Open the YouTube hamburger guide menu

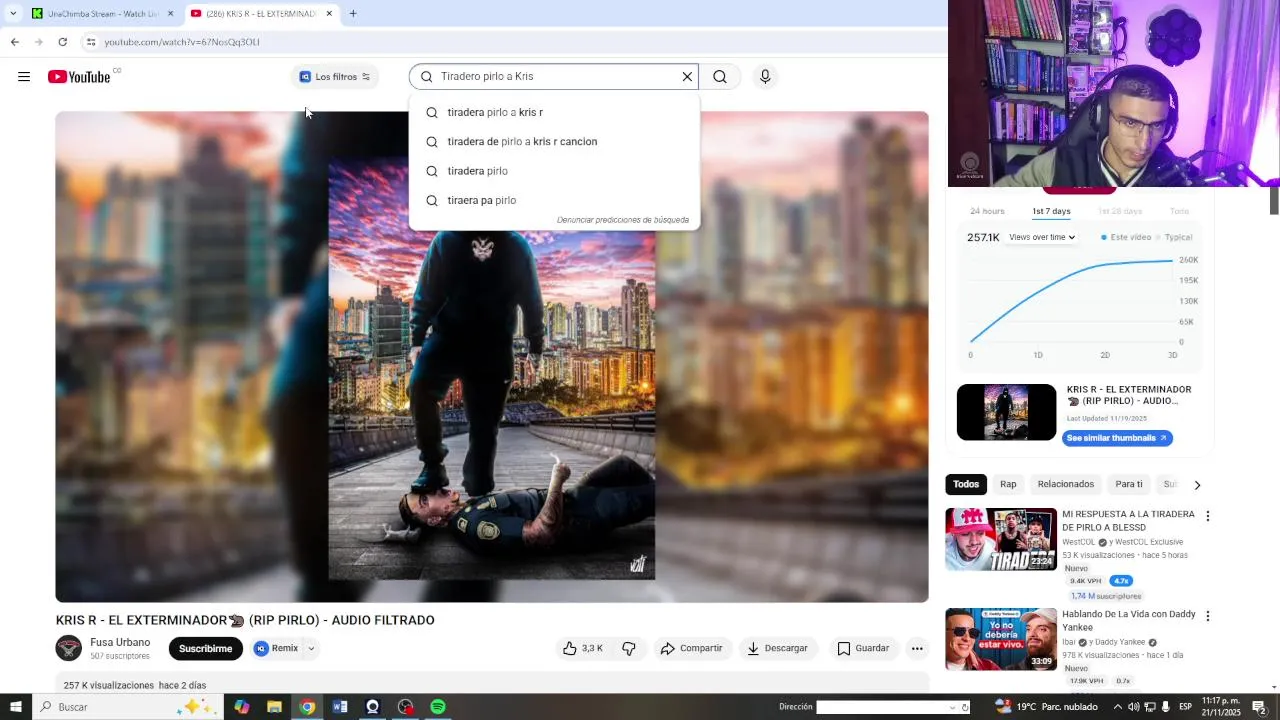click(x=24, y=77)
